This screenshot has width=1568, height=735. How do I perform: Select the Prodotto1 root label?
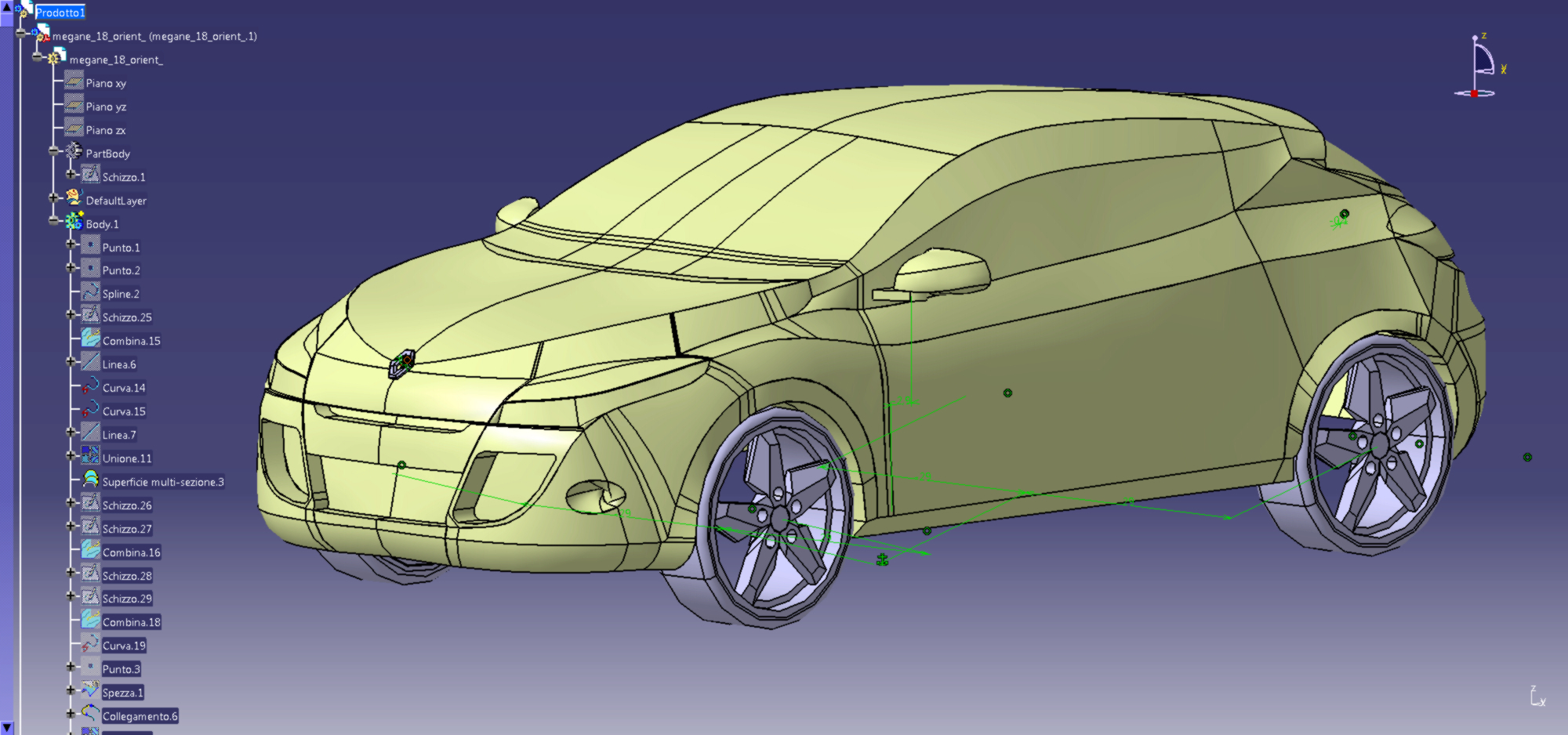(x=60, y=13)
